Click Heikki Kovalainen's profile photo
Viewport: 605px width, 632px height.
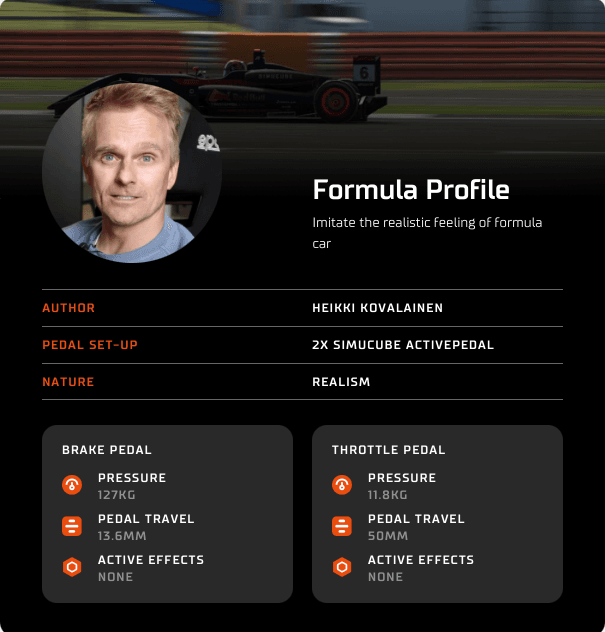(x=132, y=172)
